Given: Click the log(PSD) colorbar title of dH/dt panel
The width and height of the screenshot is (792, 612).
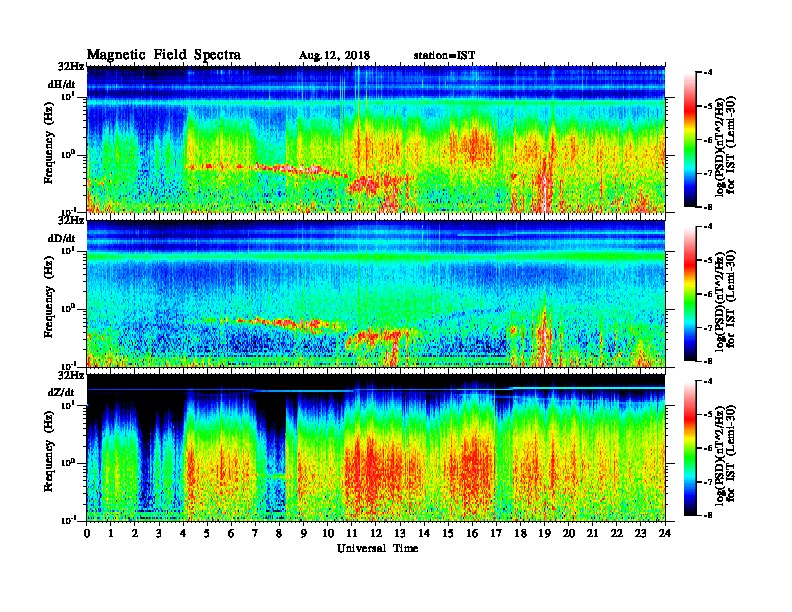Looking at the screenshot, I should pyautogui.click(x=726, y=145).
